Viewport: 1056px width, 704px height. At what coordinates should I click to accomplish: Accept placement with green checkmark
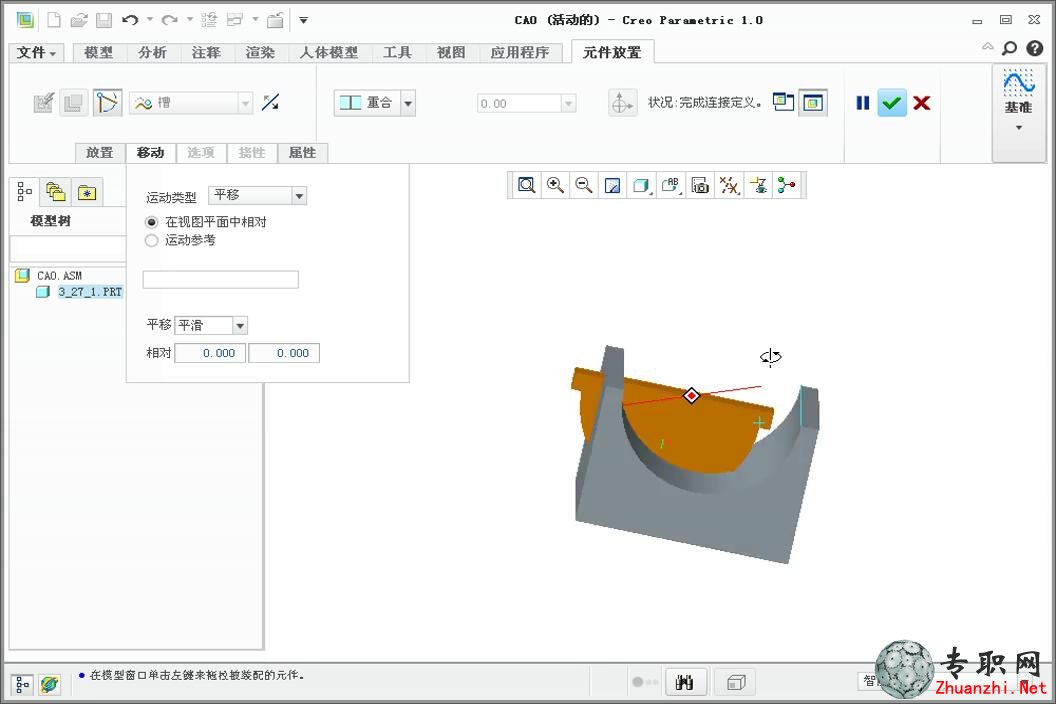coord(892,103)
